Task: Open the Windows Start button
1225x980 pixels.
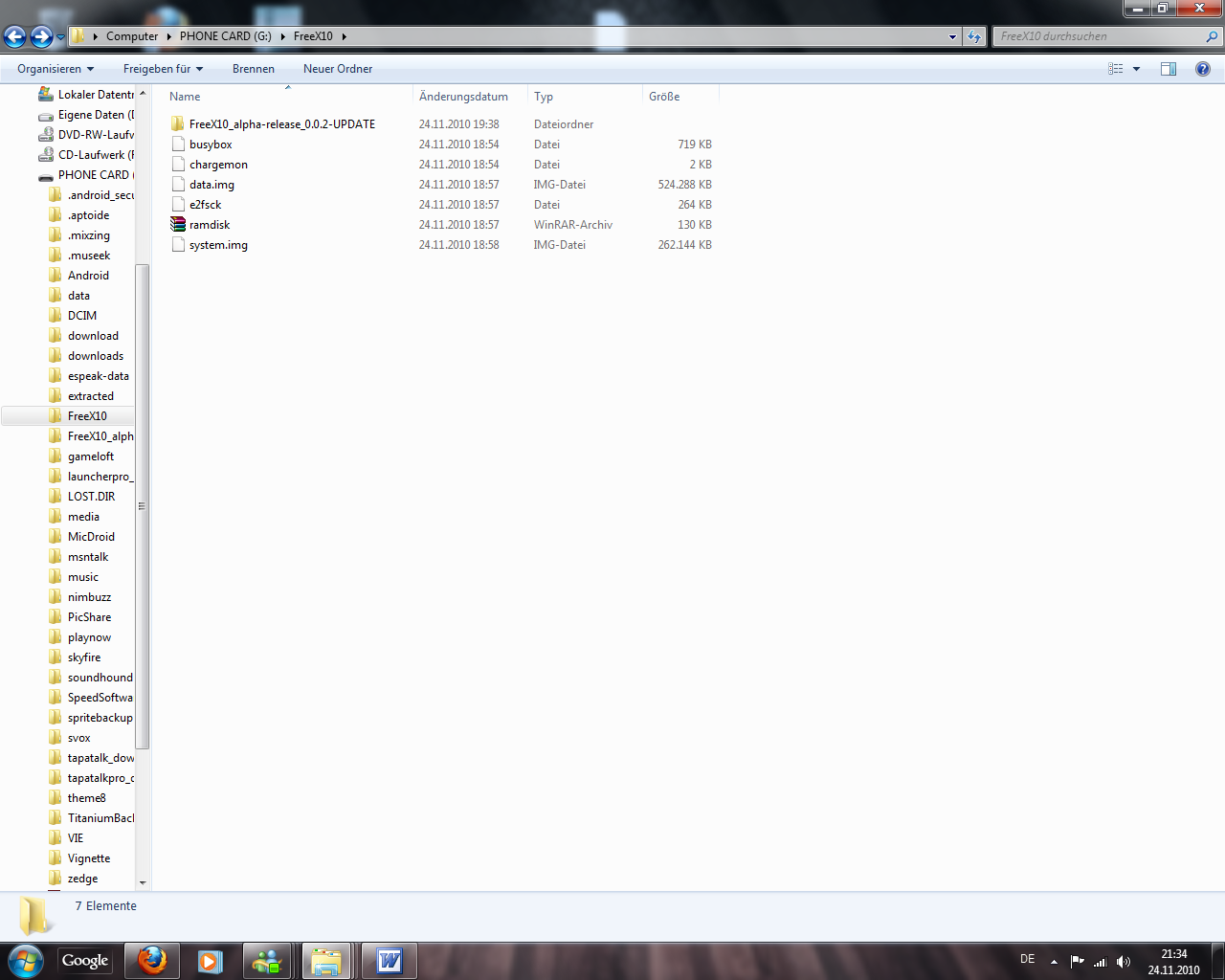Action: pos(25,961)
